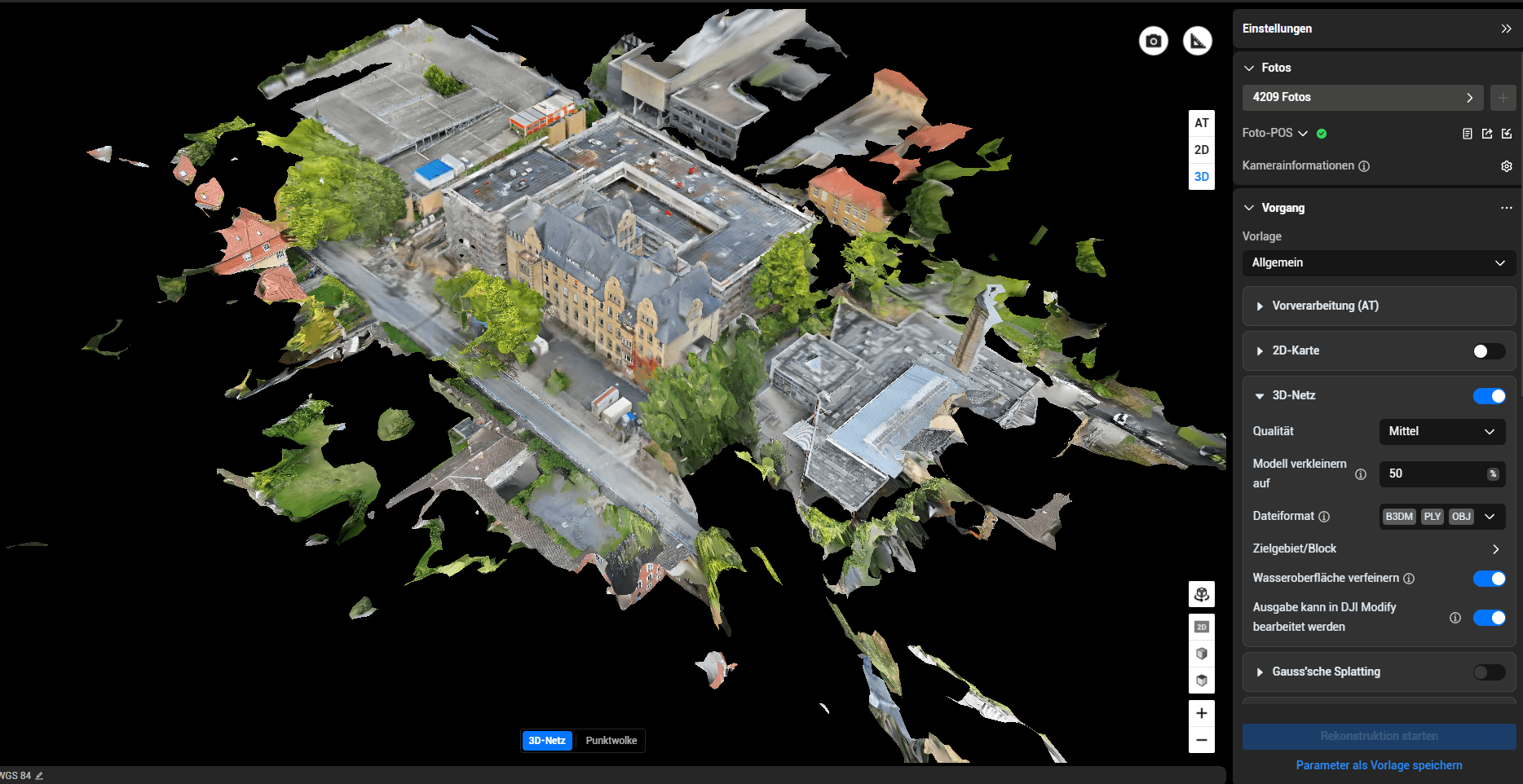Zoom in with the plus button
The height and width of the screenshot is (784, 1523).
click(1201, 713)
